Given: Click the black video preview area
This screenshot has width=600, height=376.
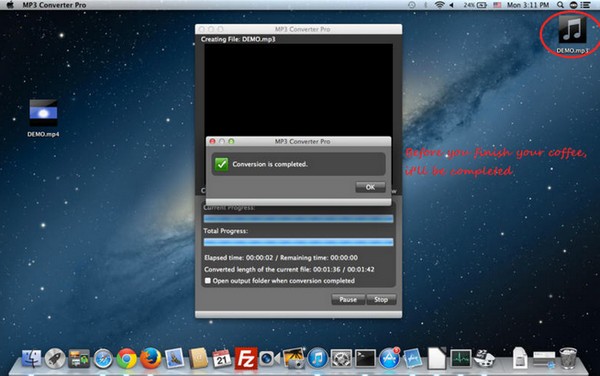Looking at the screenshot, I should tap(298, 90).
